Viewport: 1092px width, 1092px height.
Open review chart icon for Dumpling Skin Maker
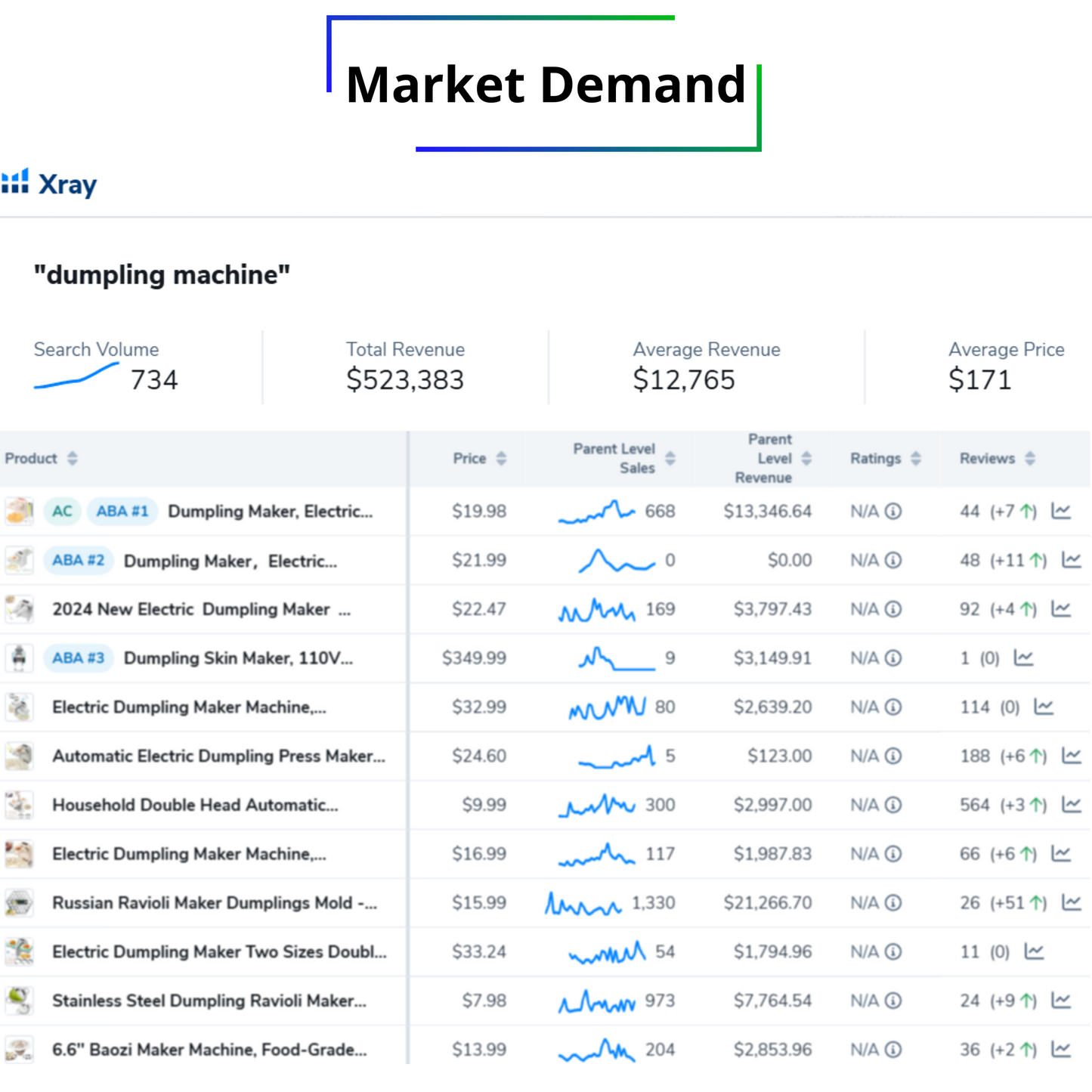coord(1024,658)
